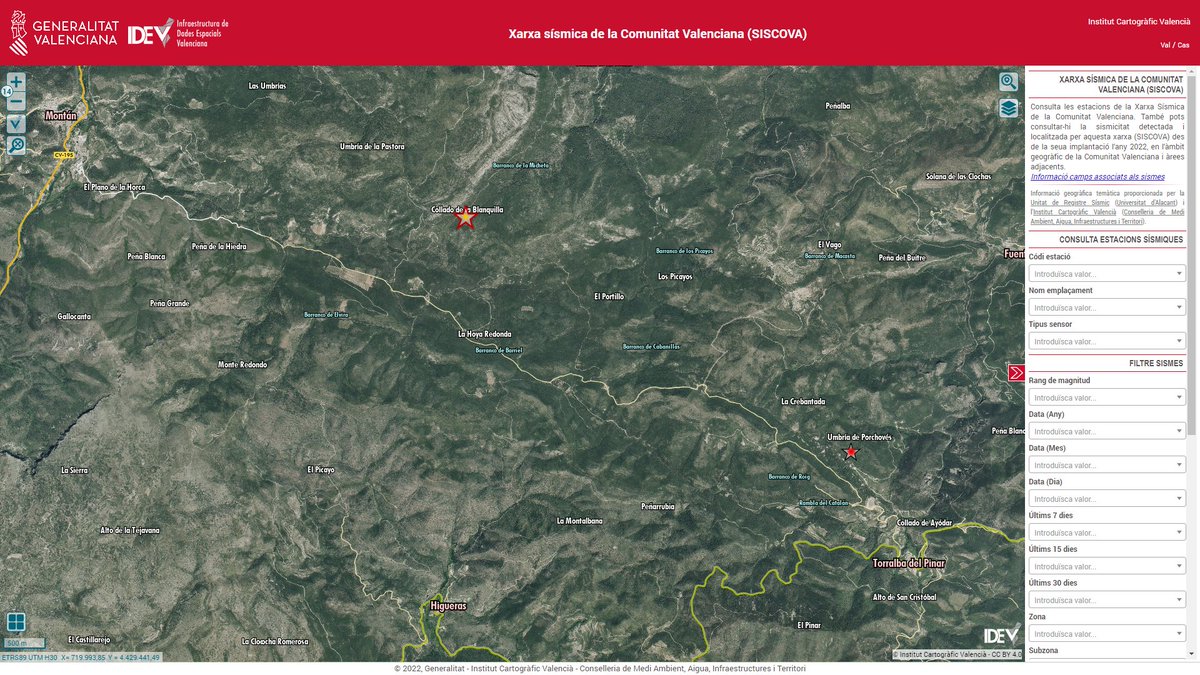Open the Últims 15 dies dropdown
The width and height of the screenshot is (1200, 675).
(x=1107, y=566)
